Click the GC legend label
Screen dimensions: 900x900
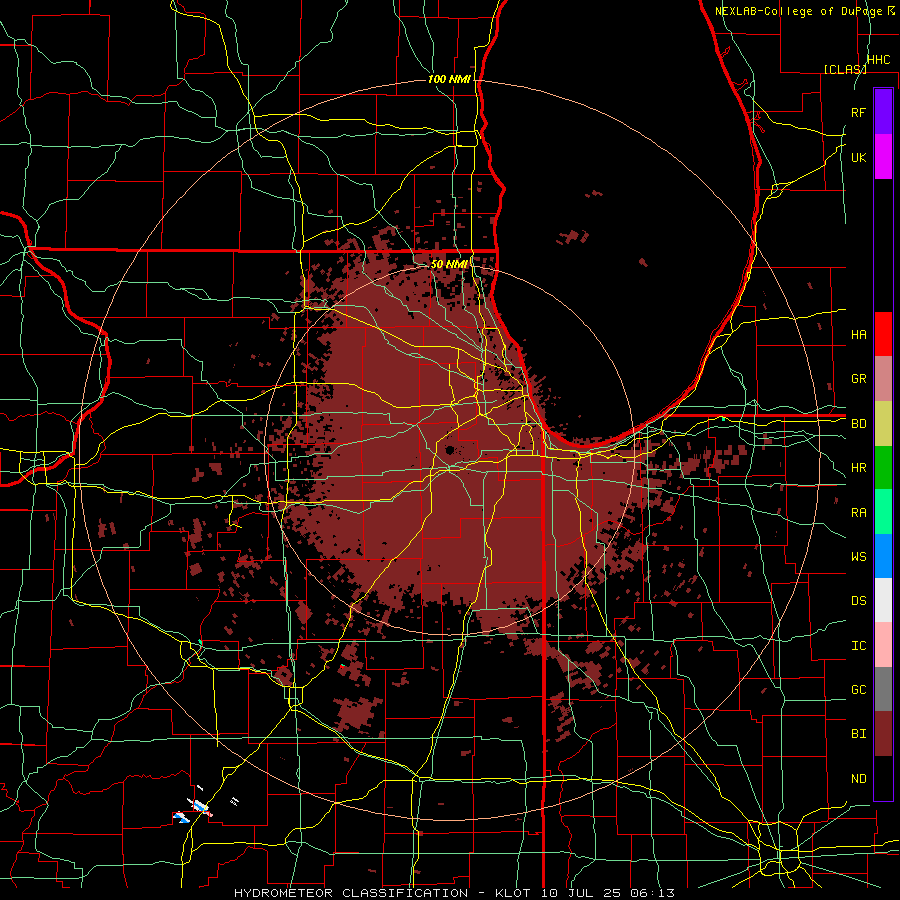(x=858, y=690)
